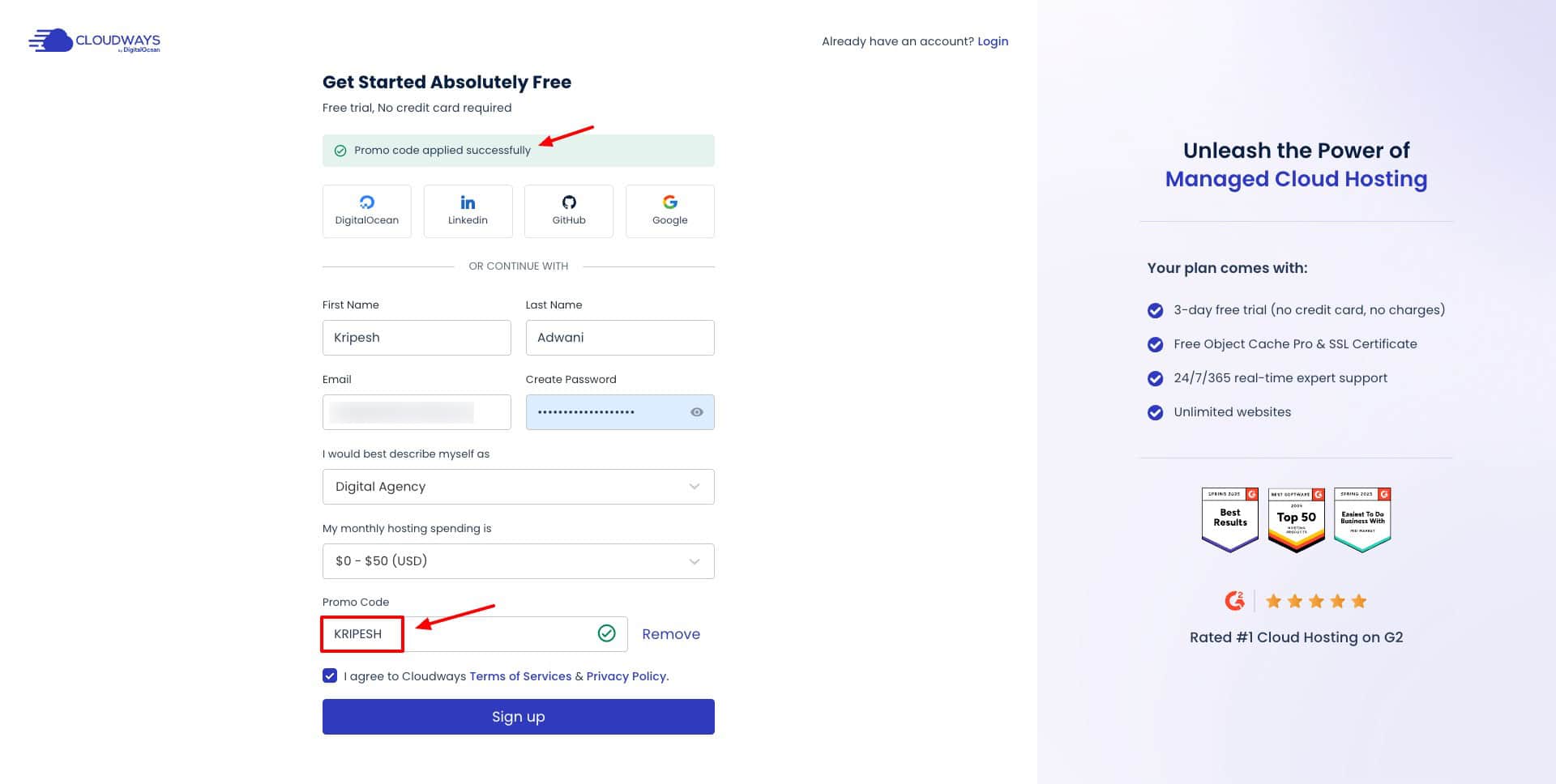Show password with eye icon
The width and height of the screenshot is (1556, 784).
pyautogui.click(x=696, y=412)
